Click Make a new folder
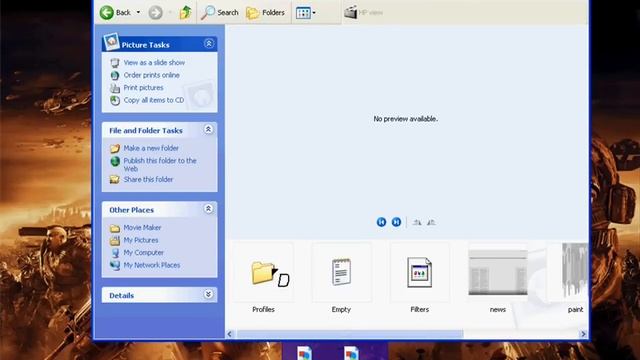This screenshot has width=640, height=360. tap(151, 148)
